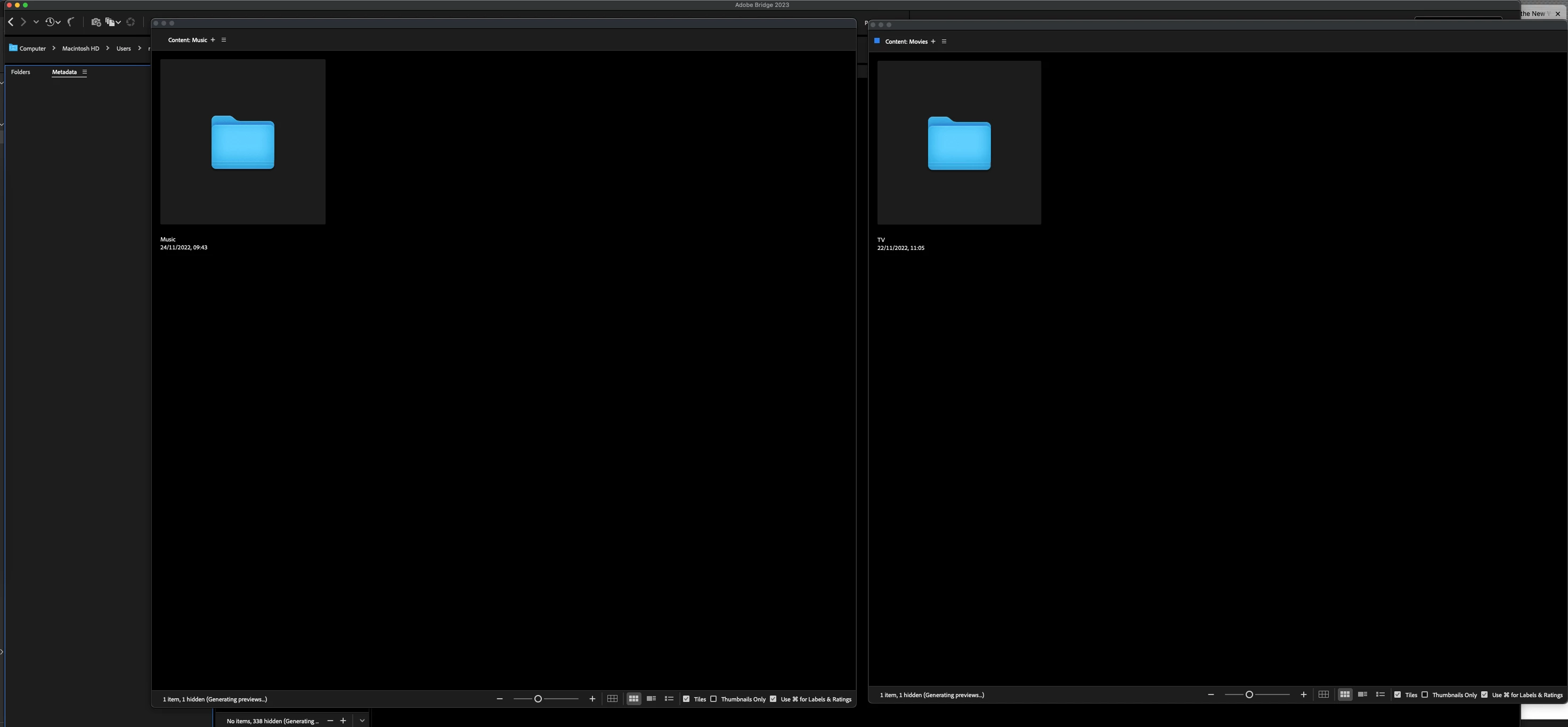Switch to the Folders tab
This screenshot has width=1568, height=727.
[x=20, y=72]
